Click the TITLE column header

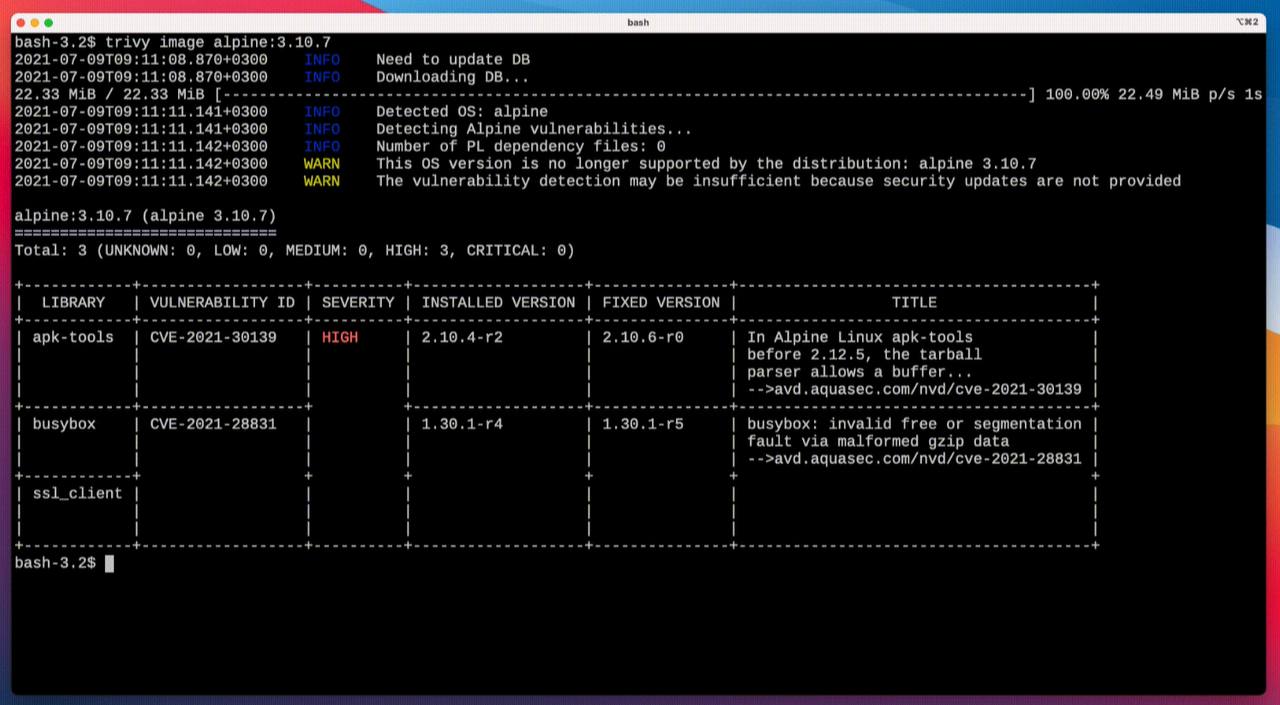coord(914,302)
